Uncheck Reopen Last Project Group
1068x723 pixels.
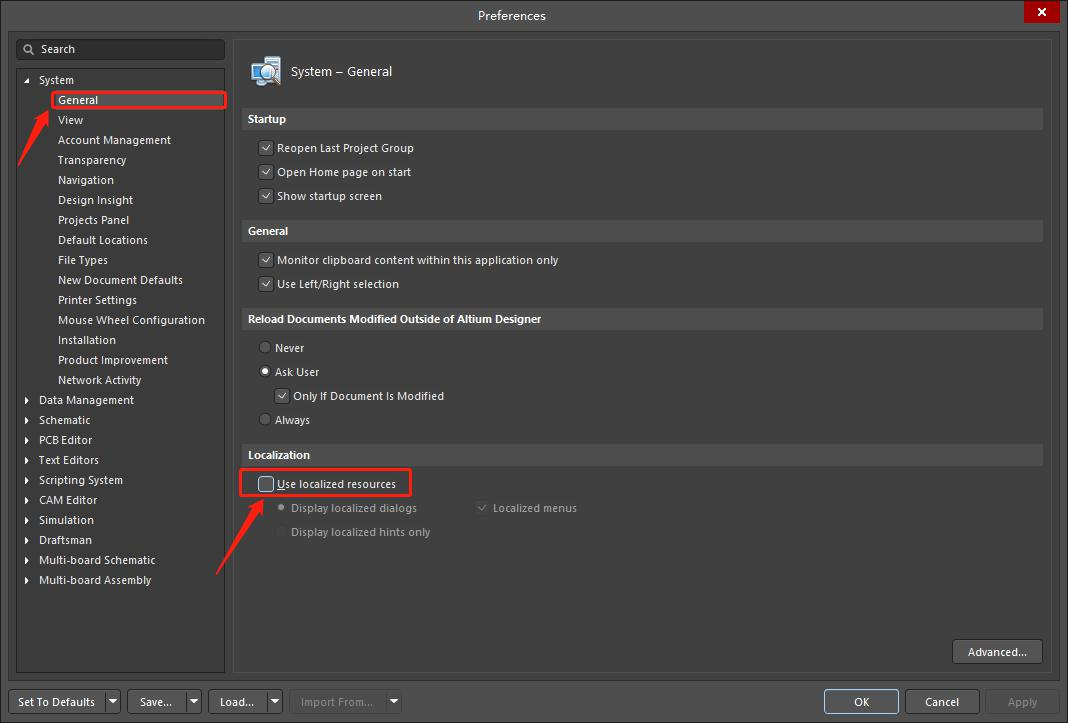click(x=266, y=148)
